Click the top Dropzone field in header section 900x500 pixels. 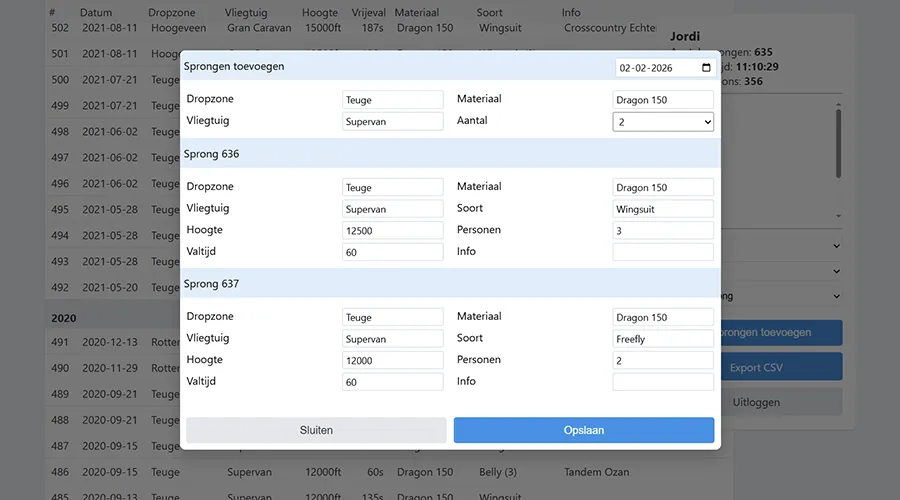click(x=392, y=100)
